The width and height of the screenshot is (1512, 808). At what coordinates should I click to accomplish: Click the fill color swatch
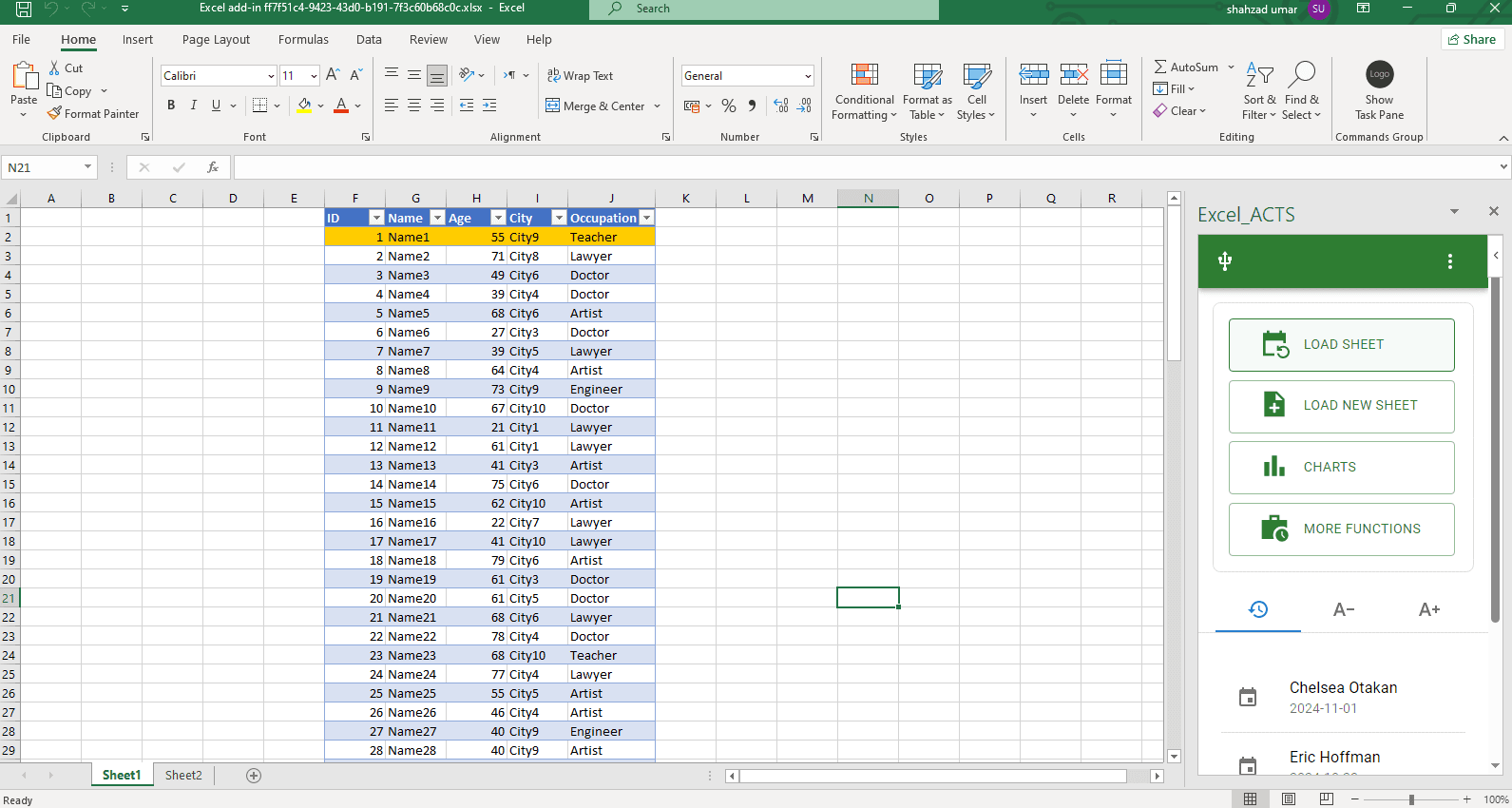[x=304, y=106]
